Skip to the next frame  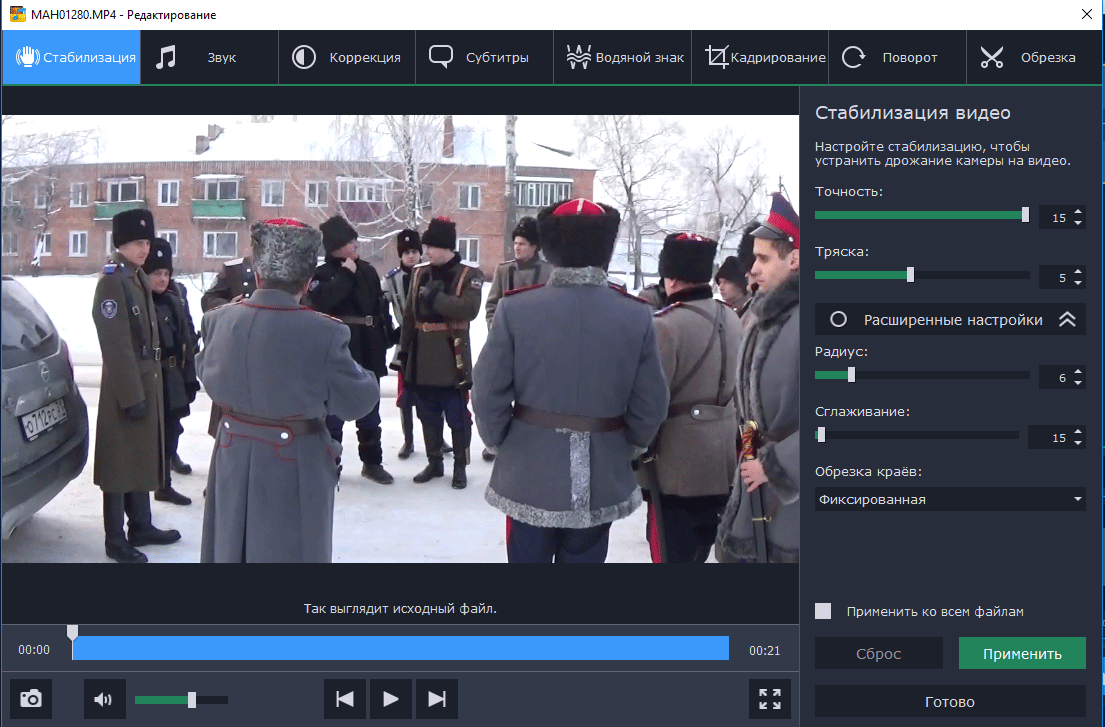[x=436, y=699]
